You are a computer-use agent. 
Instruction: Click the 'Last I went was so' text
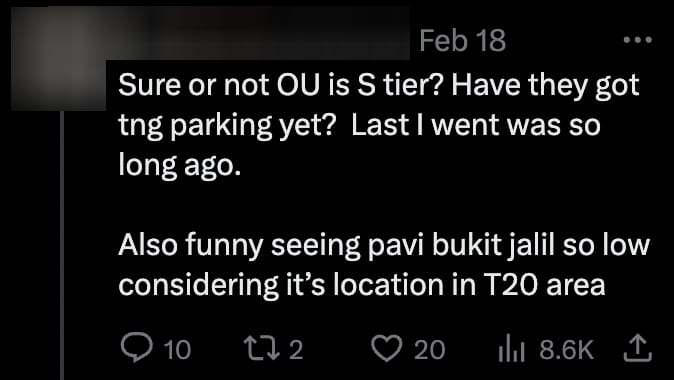476,126
